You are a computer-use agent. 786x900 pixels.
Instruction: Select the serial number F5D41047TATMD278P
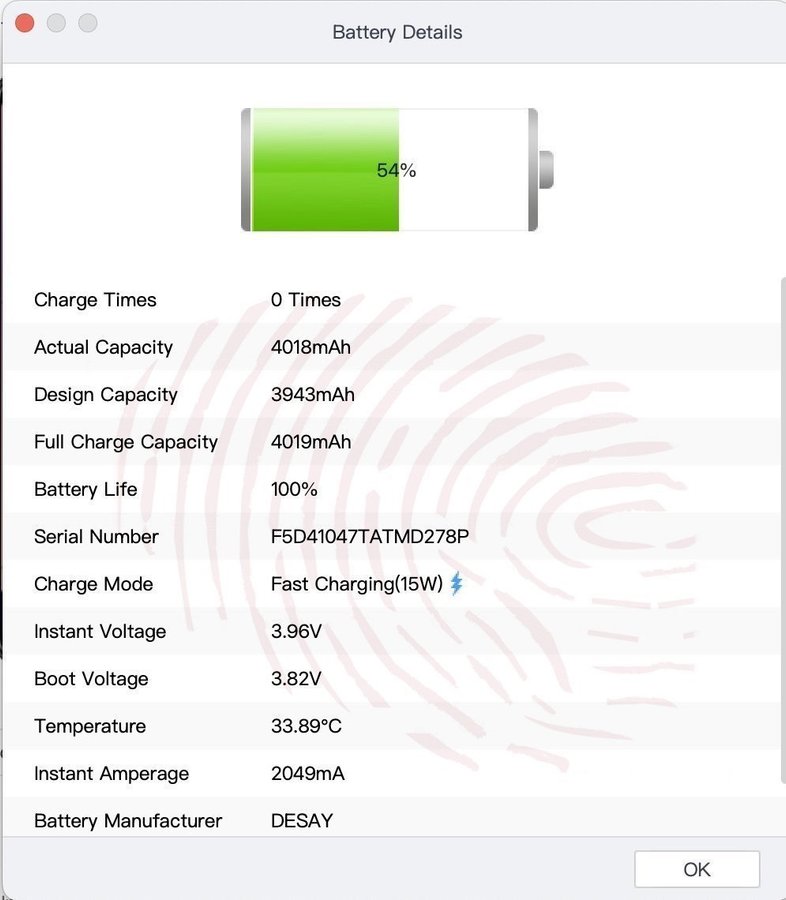click(x=369, y=537)
